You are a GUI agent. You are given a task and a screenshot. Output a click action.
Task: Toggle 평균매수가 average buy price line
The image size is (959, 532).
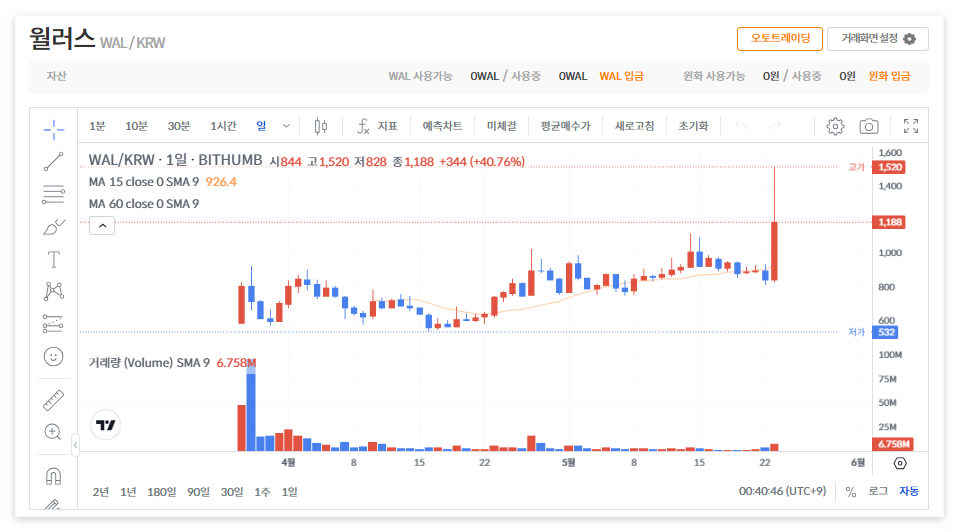566,126
